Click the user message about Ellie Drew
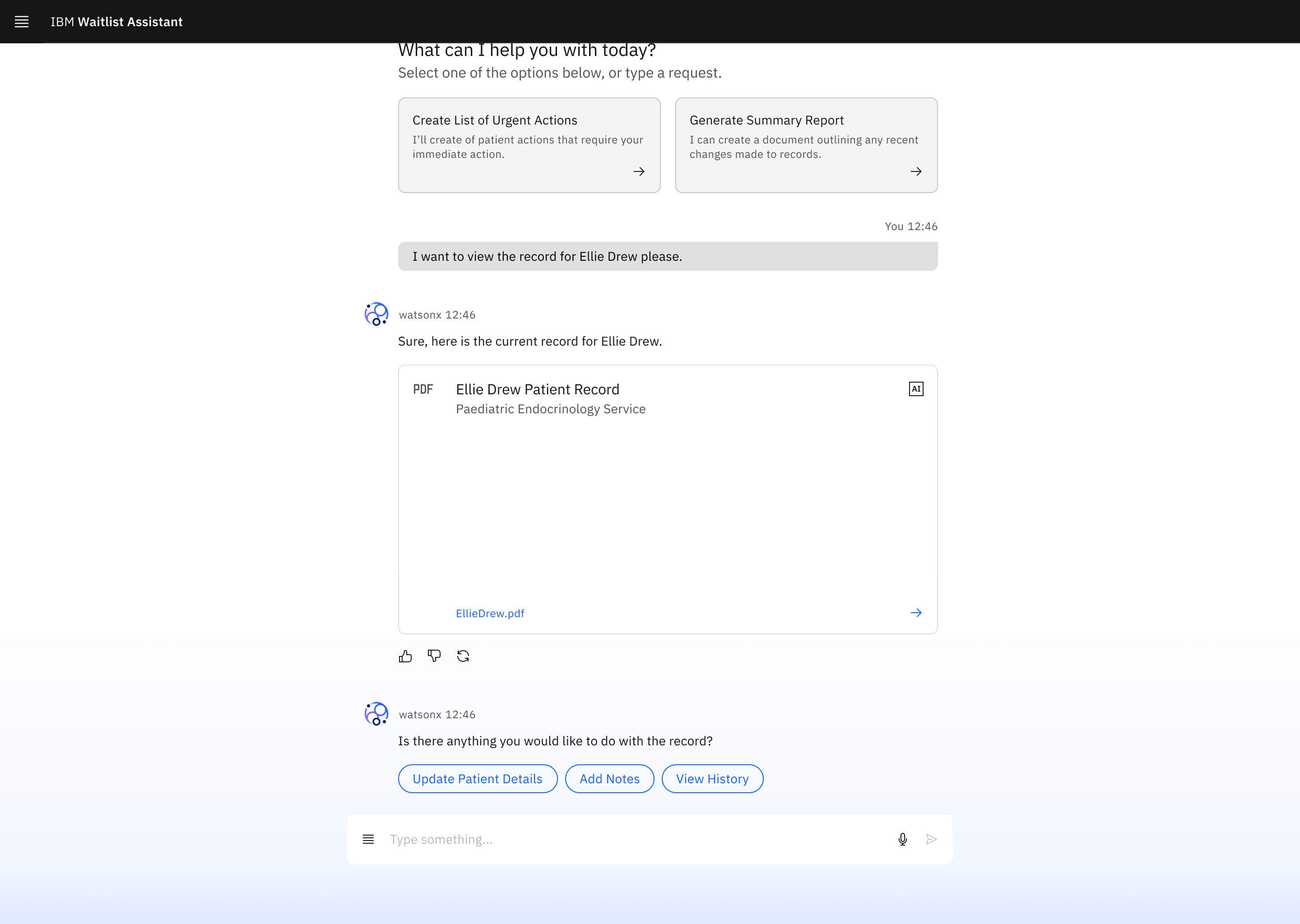The width and height of the screenshot is (1300, 924). 668,256
